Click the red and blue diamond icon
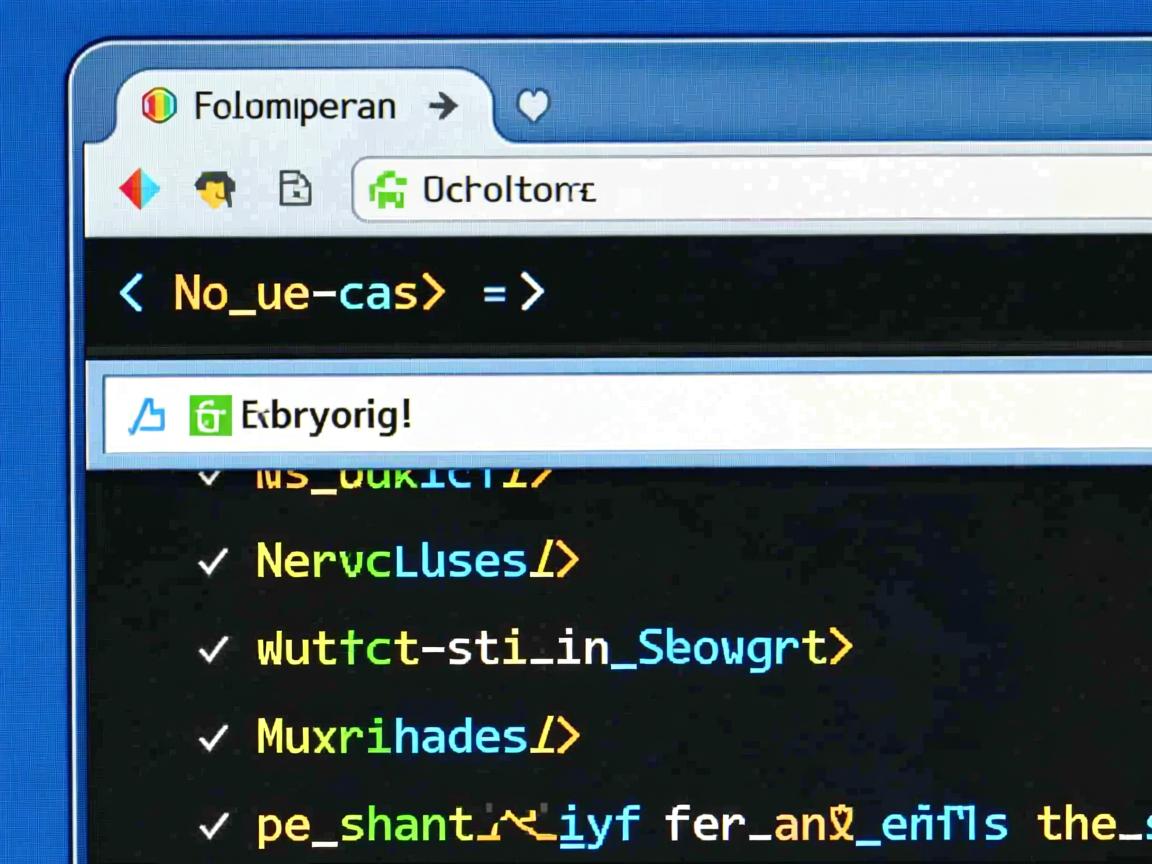Viewport: 1152px width, 864px height. (x=140, y=189)
